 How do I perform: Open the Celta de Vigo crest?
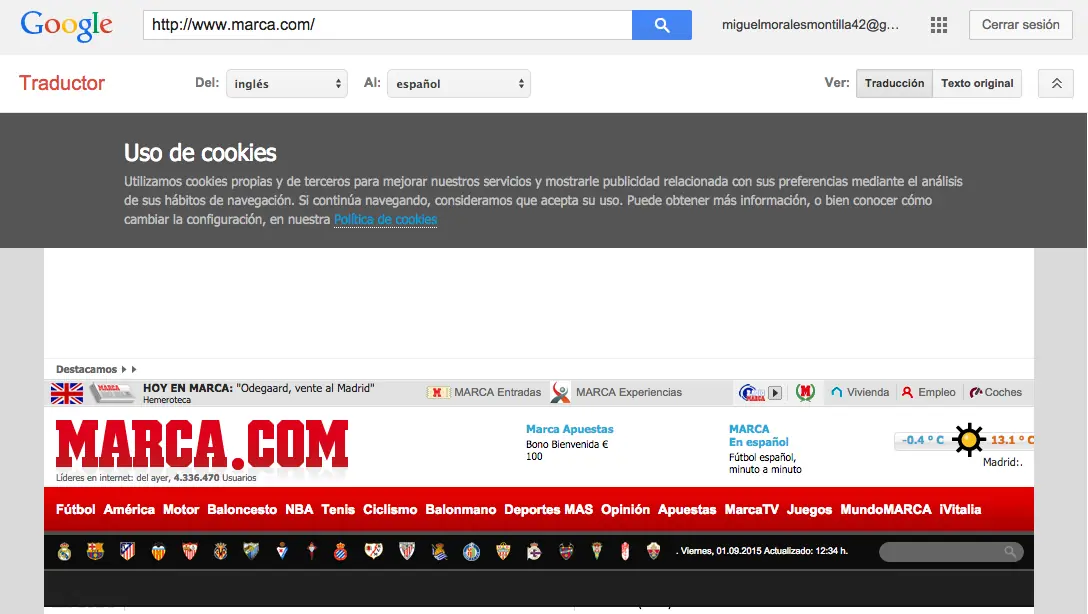click(x=312, y=551)
